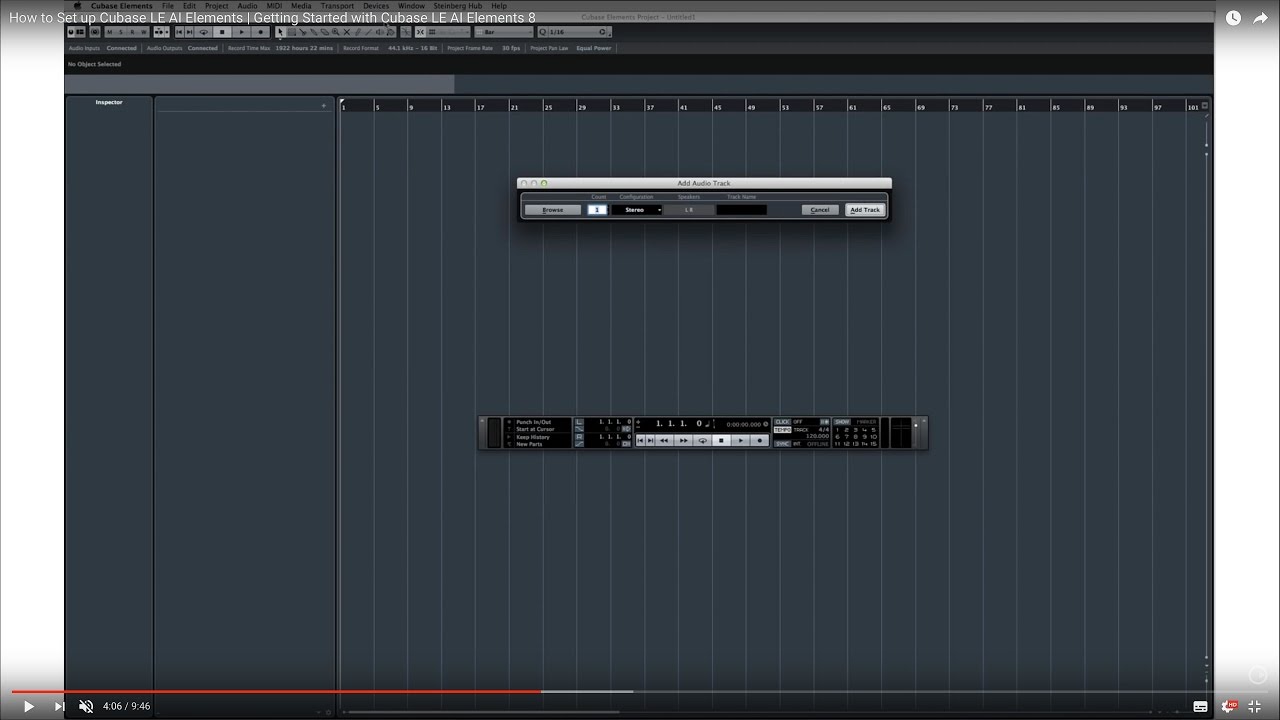The image size is (1280, 720).
Task: Open the Audio menu
Action: pyautogui.click(x=247, y=6)
